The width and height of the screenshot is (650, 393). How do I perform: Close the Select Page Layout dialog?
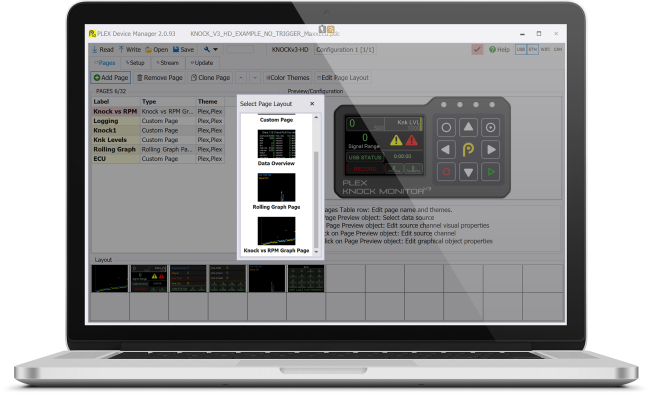coord(312,104)
